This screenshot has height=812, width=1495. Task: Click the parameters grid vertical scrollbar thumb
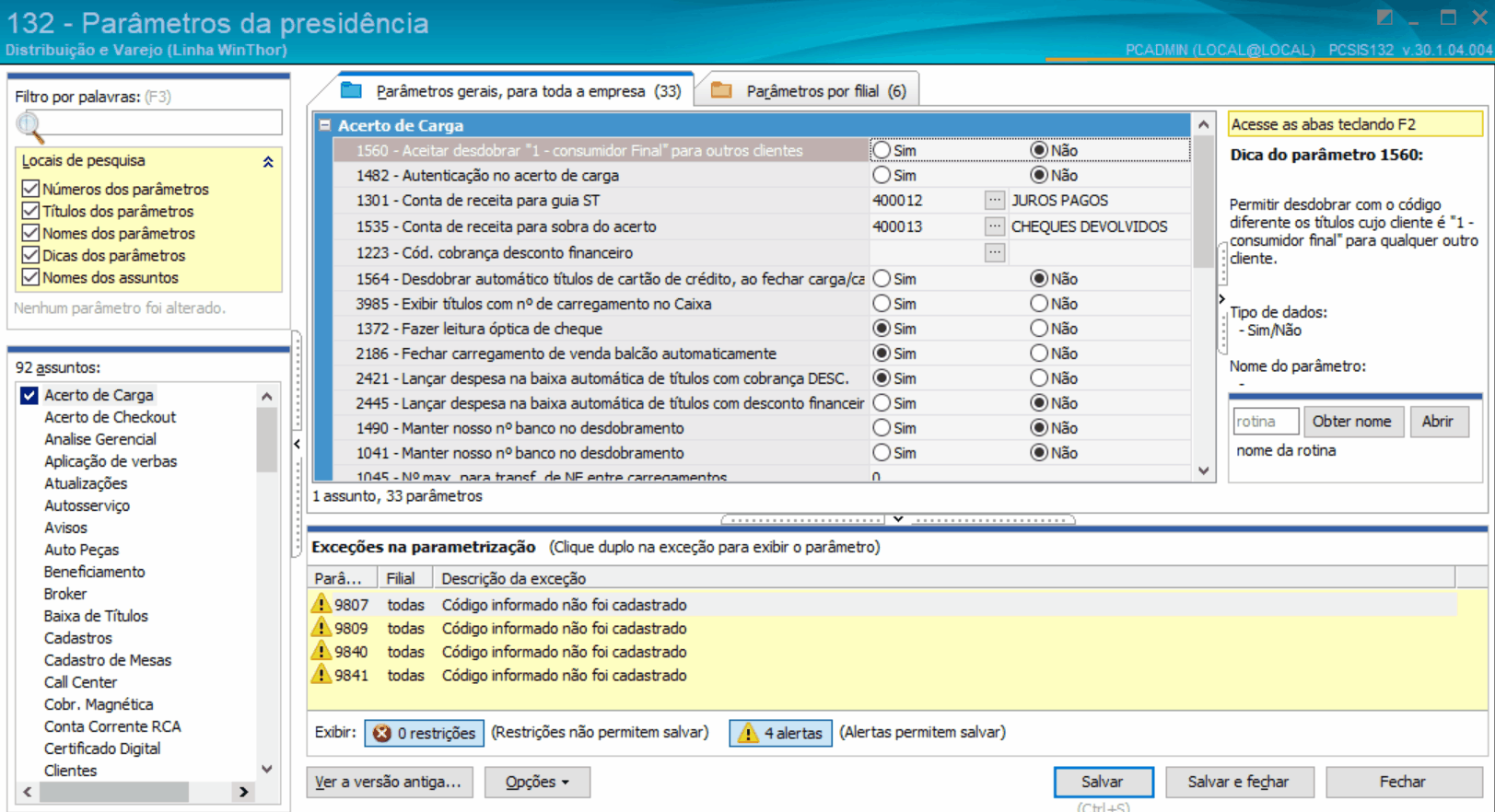[x=1204, y=203]
